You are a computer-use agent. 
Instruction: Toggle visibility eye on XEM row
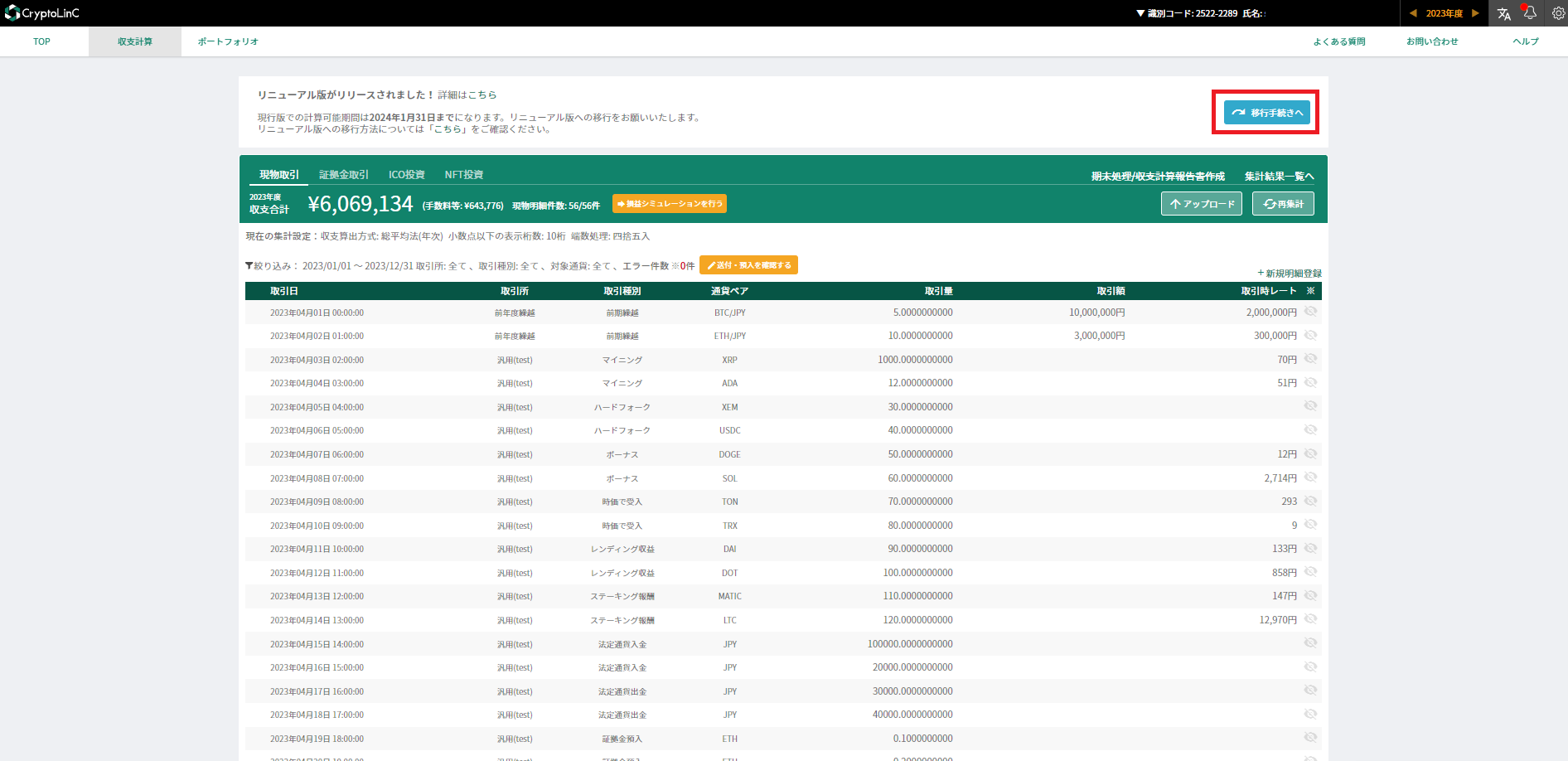tap(1310, 406)
